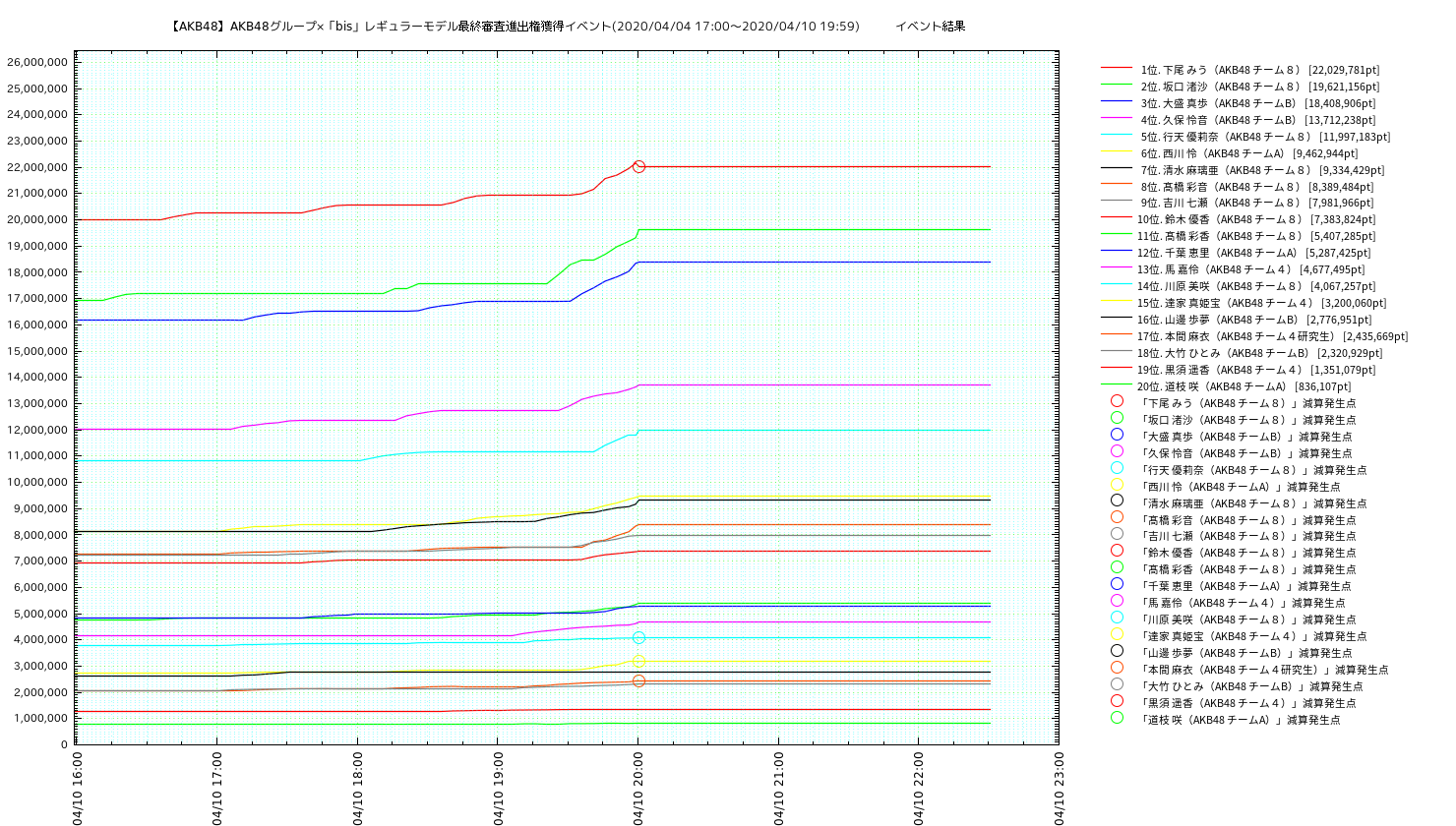1456x826 pixels.
Task: Click the 22,000,000 y-axis label
Action: [x=37, y=167]
